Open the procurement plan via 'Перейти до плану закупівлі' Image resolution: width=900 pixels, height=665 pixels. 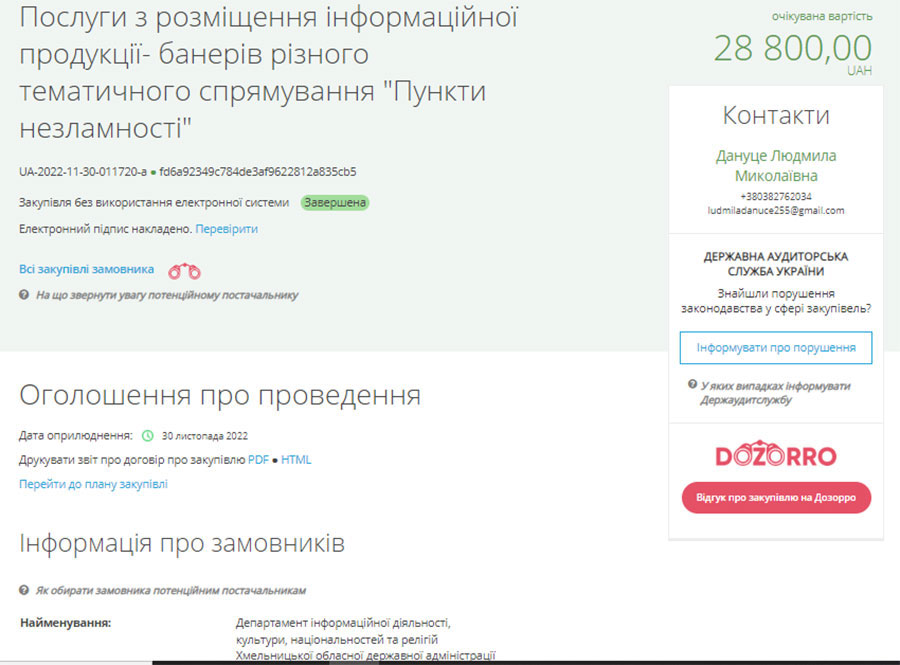click(x=93, y=484)
